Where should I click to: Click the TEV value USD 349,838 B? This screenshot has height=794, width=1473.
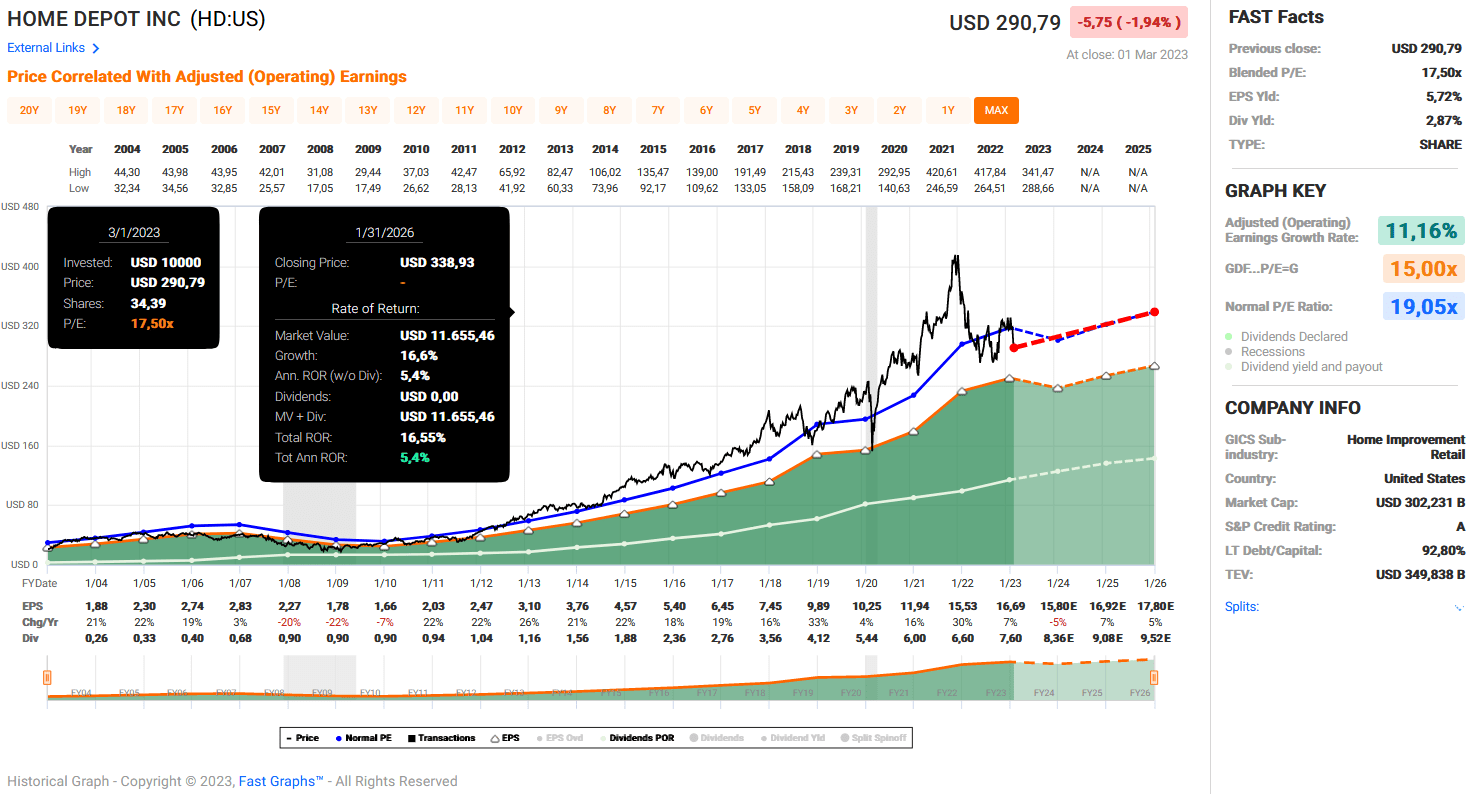coord(1420,574)
